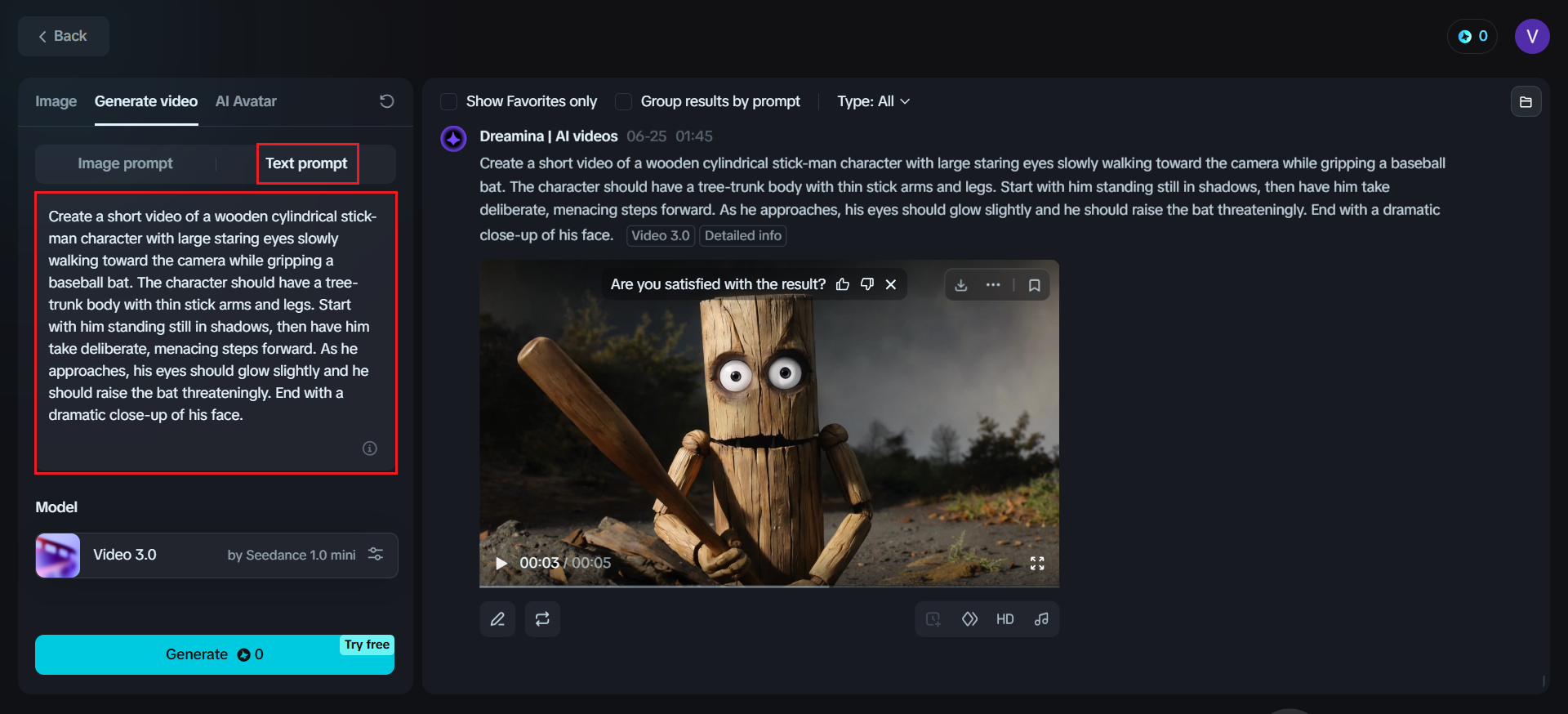Expand the Type: All filter dropdown
1568x714 pixels.
coord(873,101)
